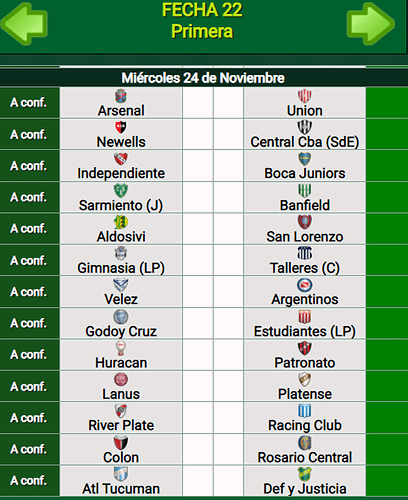The width and height of the screenshot is (408, 500).
Task: Click the FECHA 22 Primera heading
Action: pyautogui.click(x=202, y=21)
